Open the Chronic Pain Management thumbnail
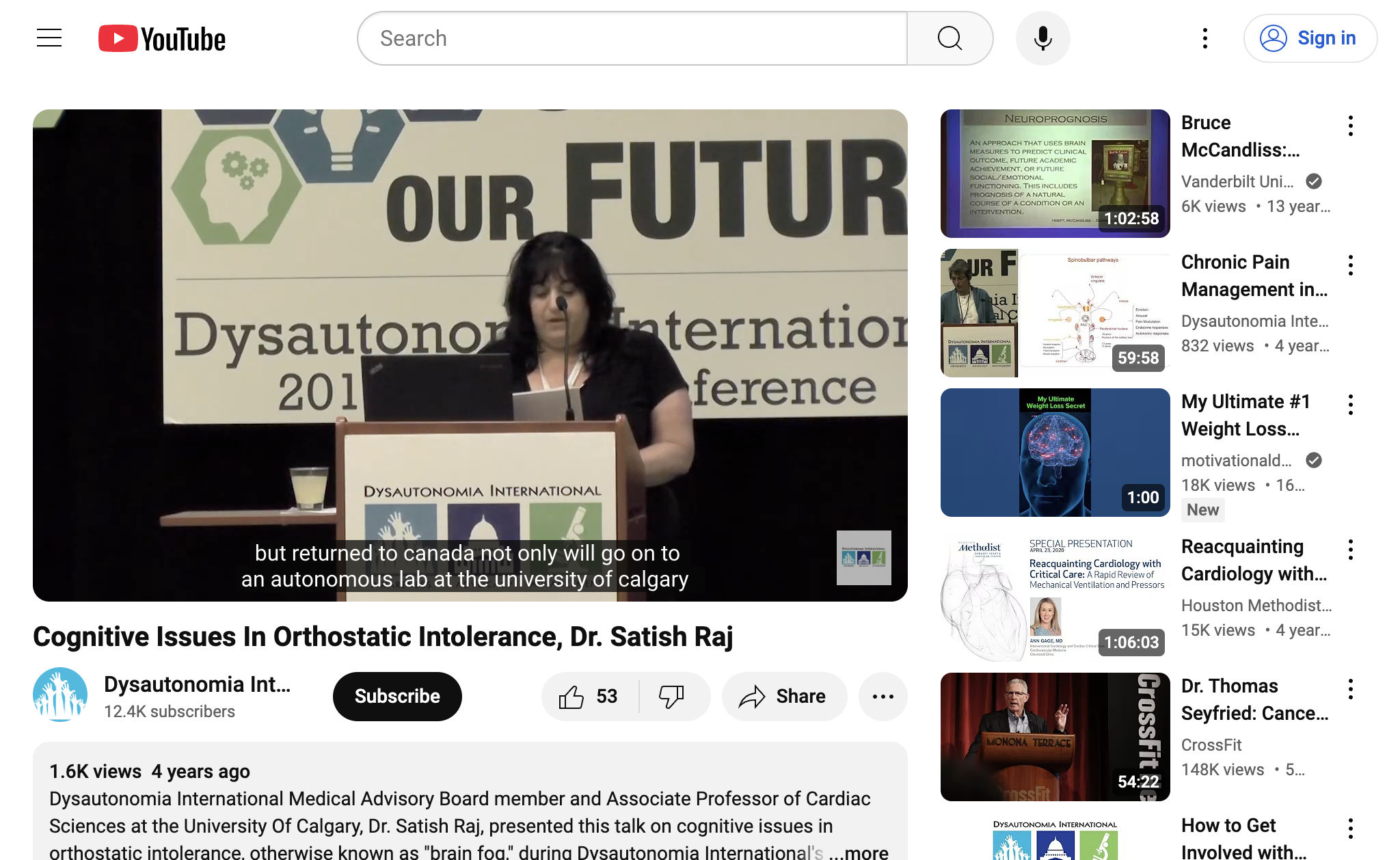1400x860 pixels. click(1055, 313)
